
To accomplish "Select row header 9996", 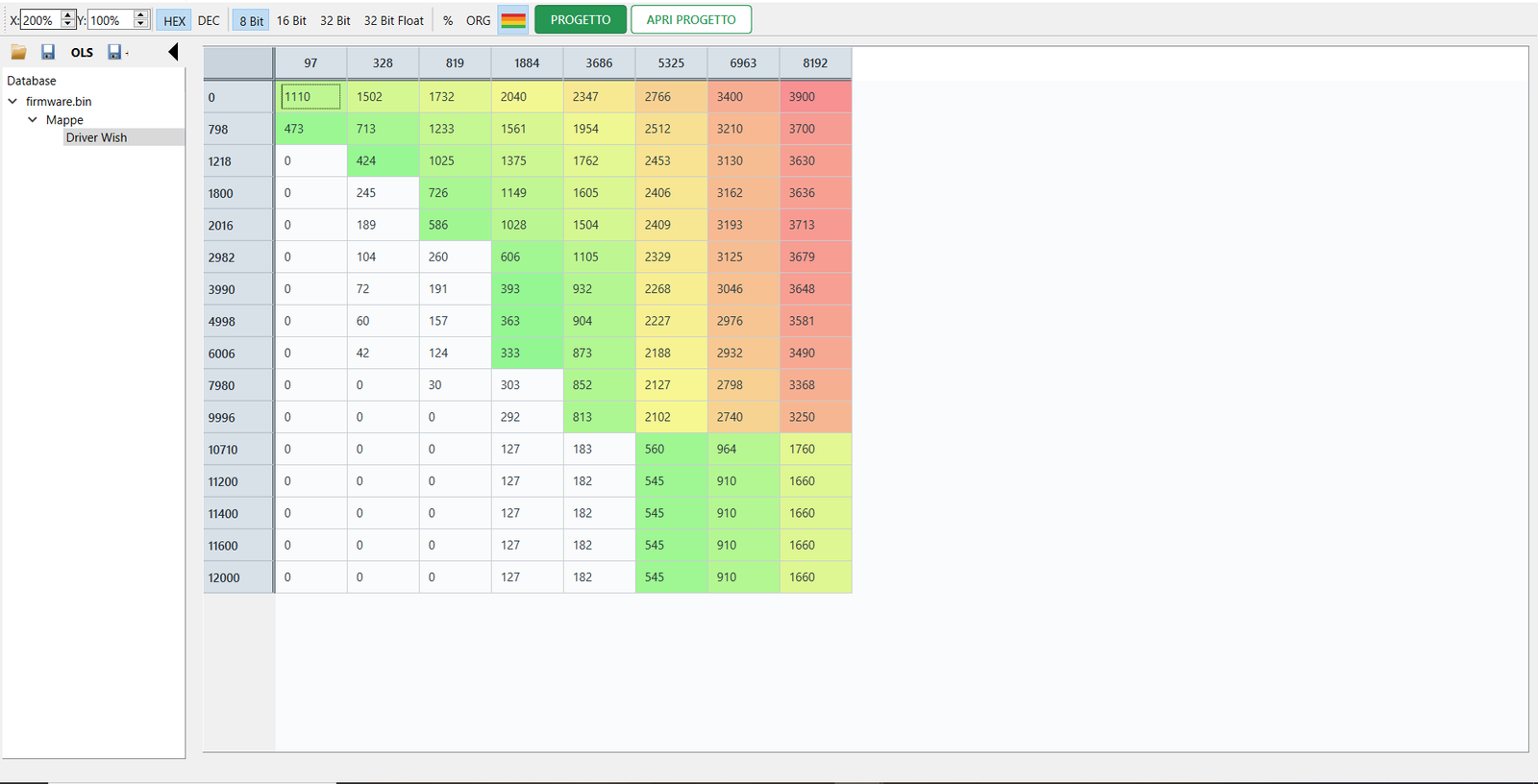I will point(238,417).
